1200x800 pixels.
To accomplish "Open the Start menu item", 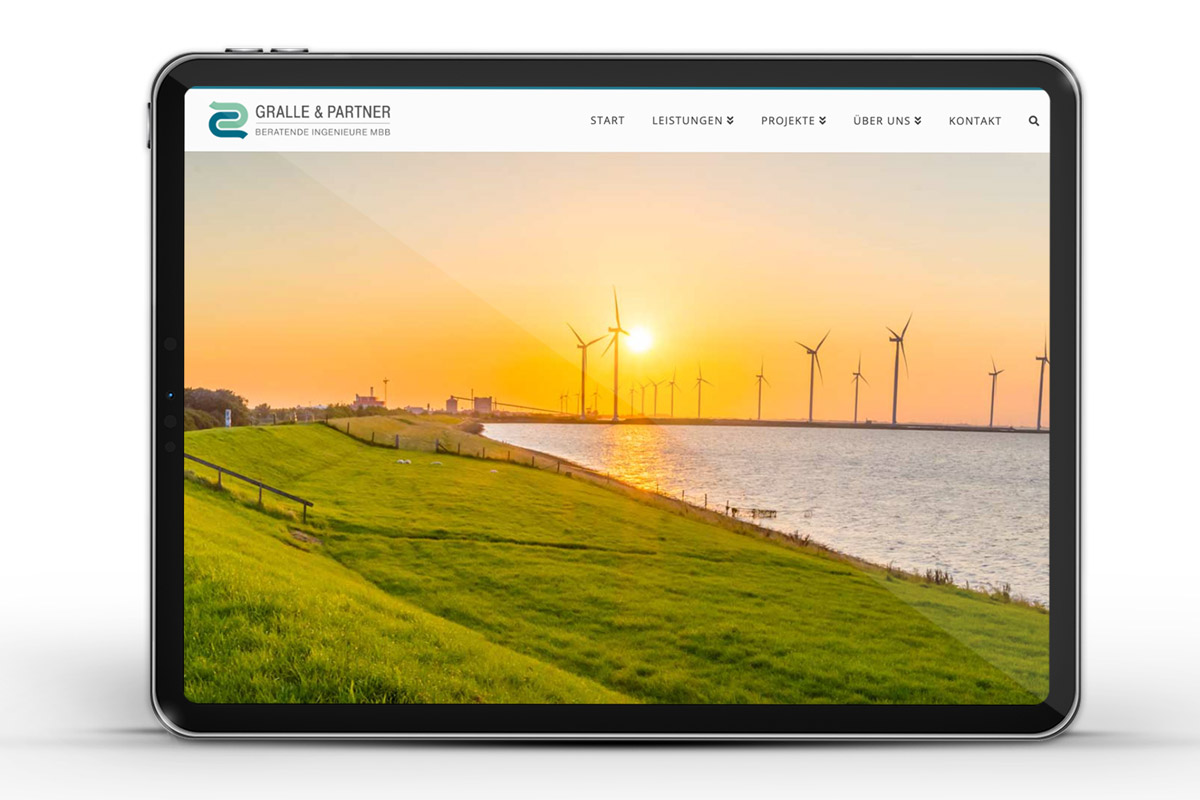I will point(607,121).
